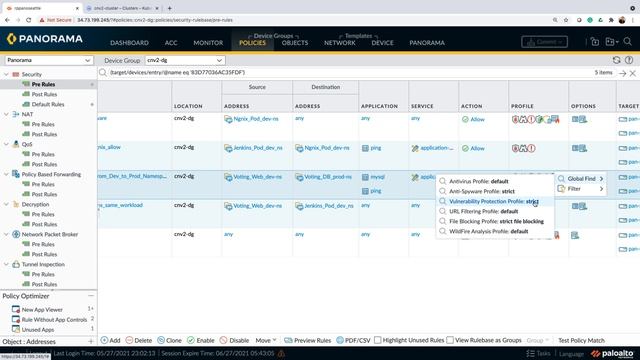Collapse the NAT tree node
The width and height of the screenshot is (640, 360).
[6, 114]
